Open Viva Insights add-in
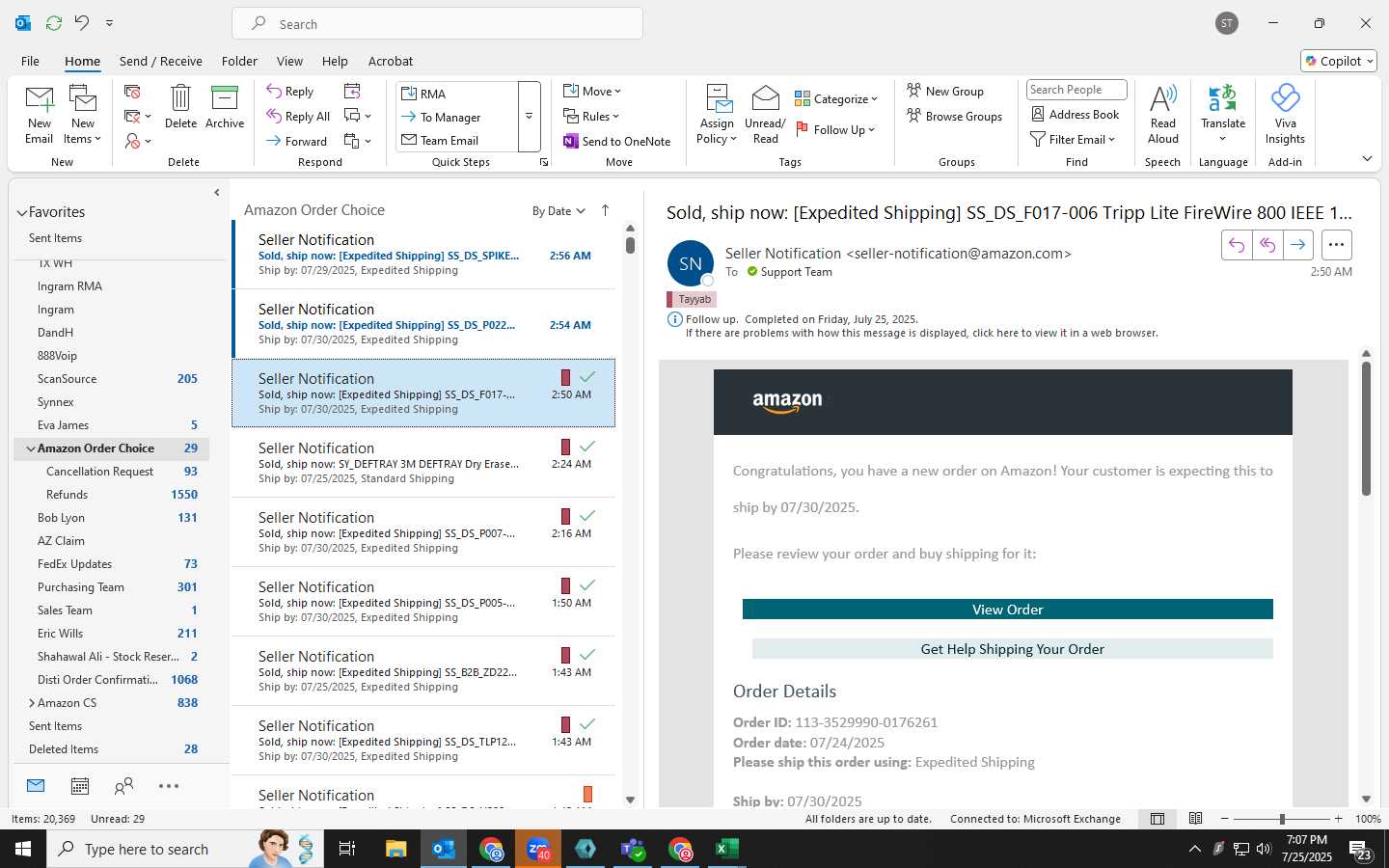Screen dimensions: 1389x868 1285,114
